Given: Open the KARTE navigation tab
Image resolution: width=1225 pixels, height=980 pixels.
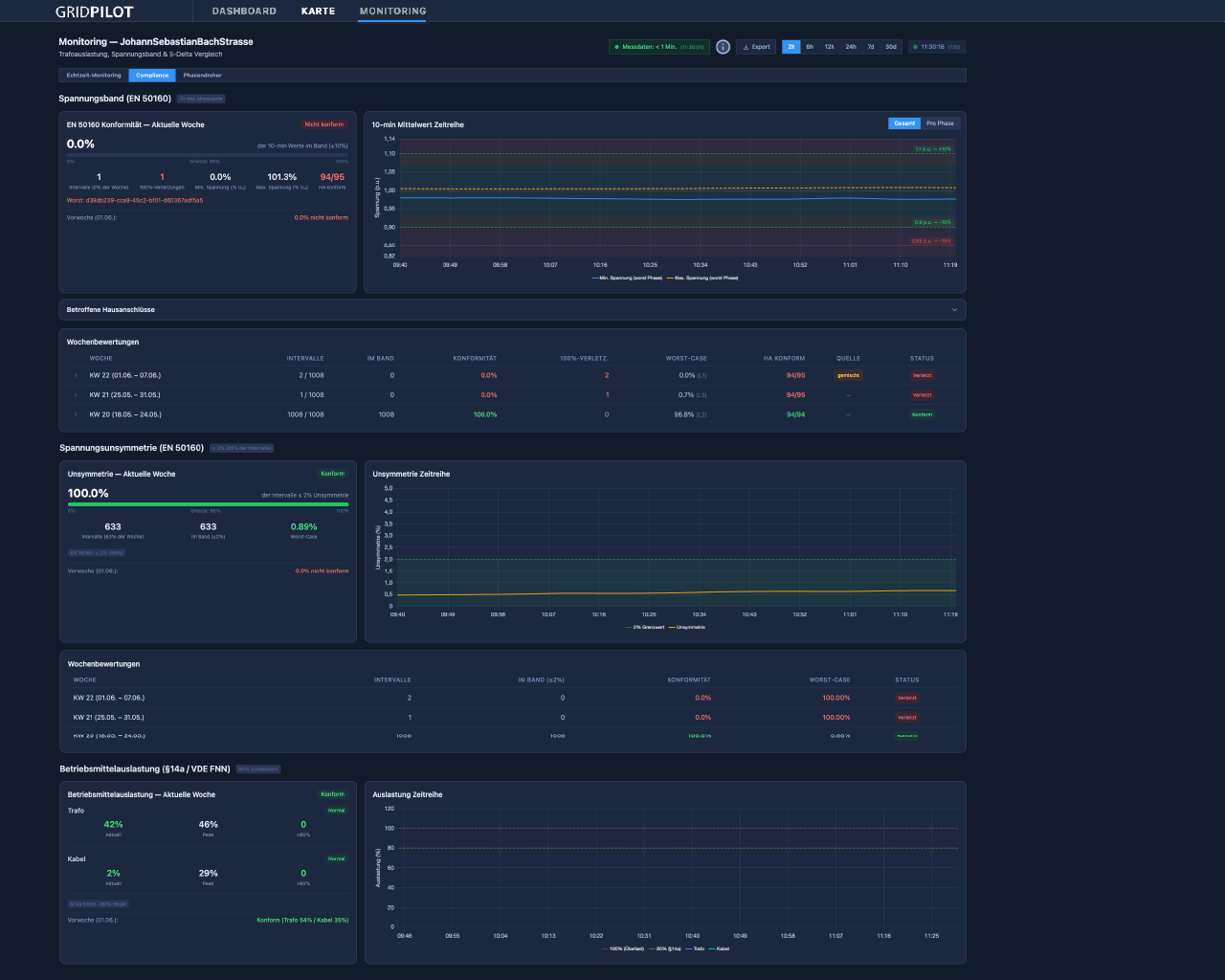Looking at the screenshot, I should point(318,11).
